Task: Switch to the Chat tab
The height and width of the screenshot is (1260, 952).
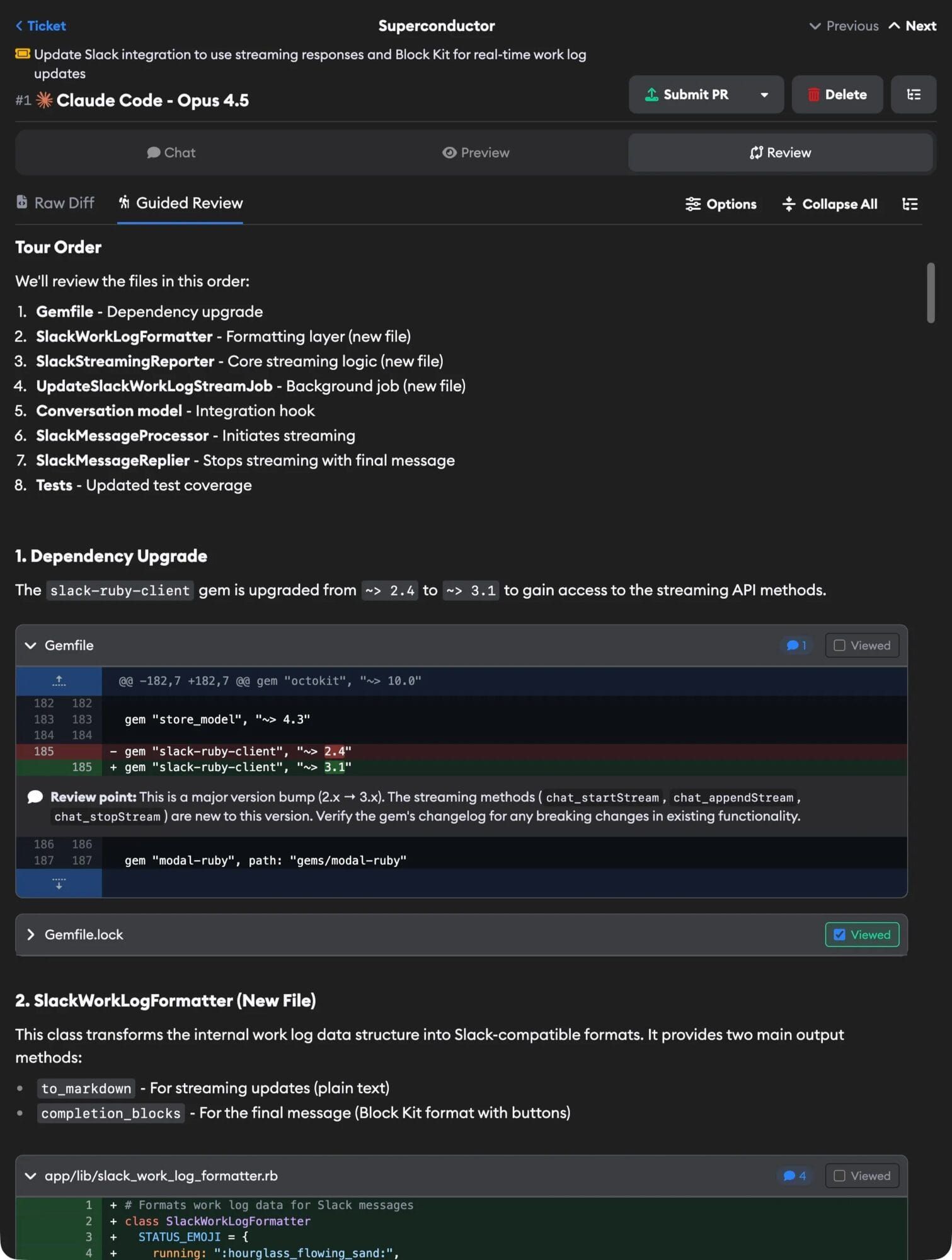Action: coord(171,152)
